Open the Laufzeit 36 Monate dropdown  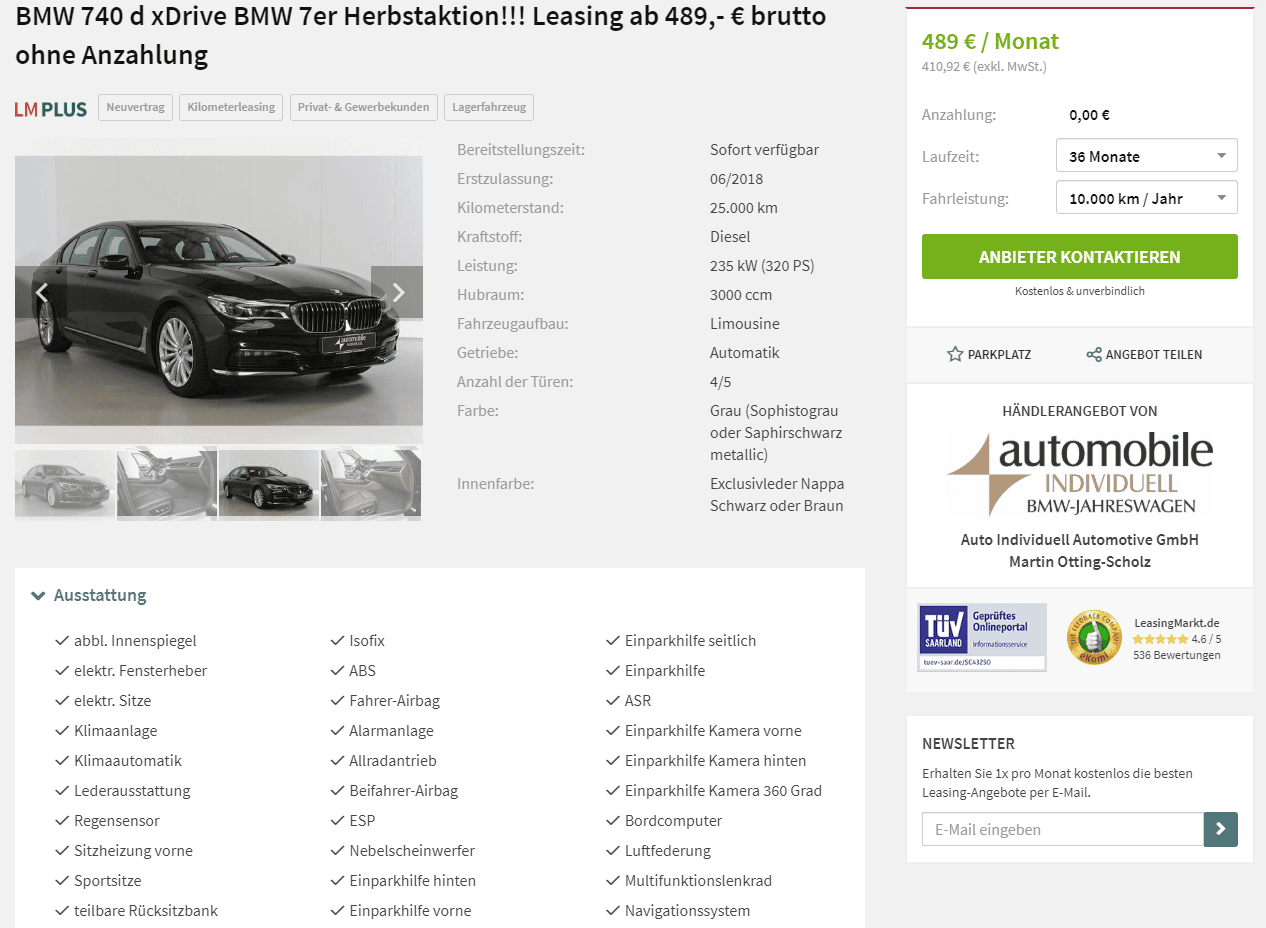tap(1147, 156)
